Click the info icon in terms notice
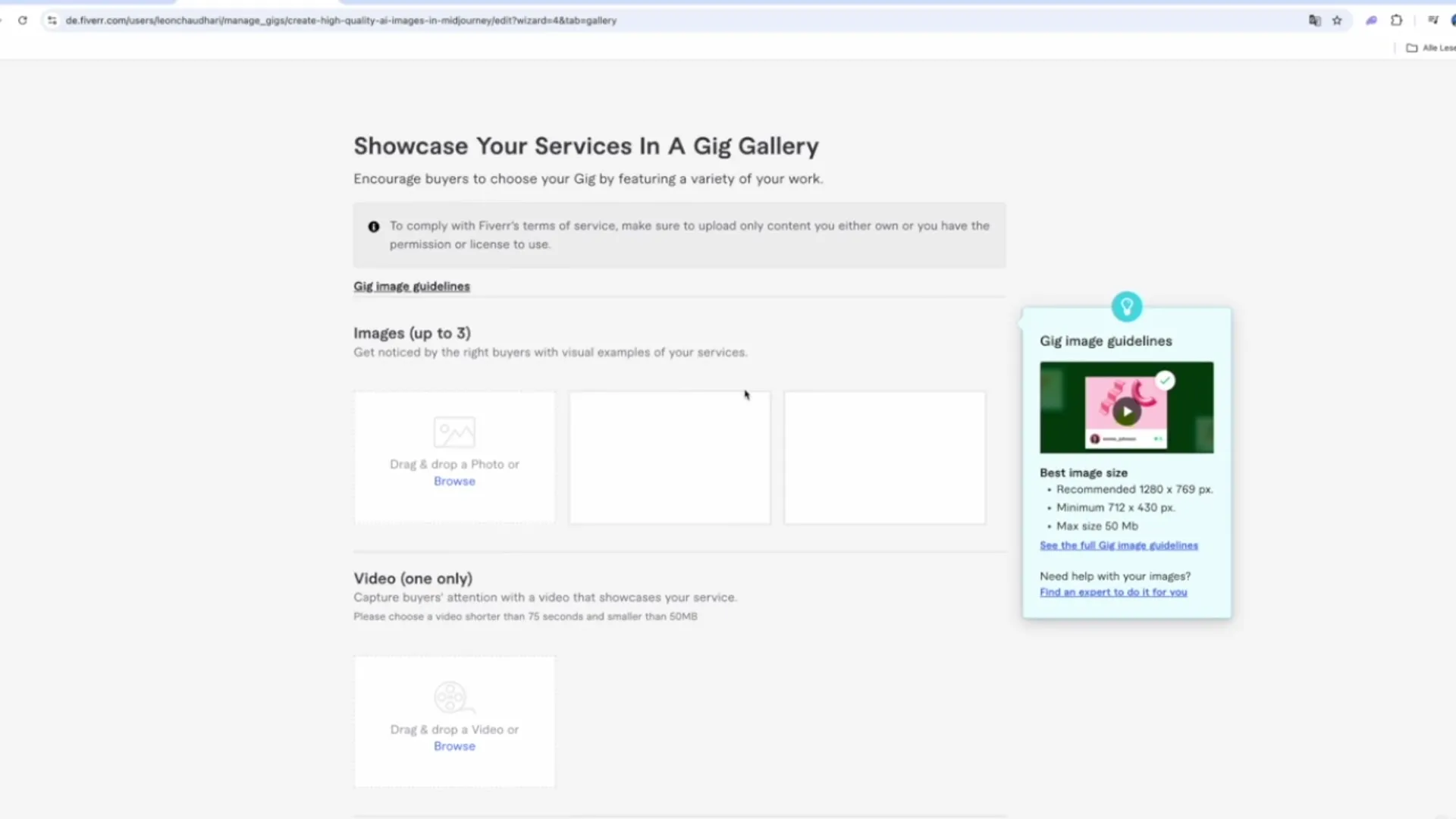This screenshot has height=819, width=1456. click(x=374, y=227)
